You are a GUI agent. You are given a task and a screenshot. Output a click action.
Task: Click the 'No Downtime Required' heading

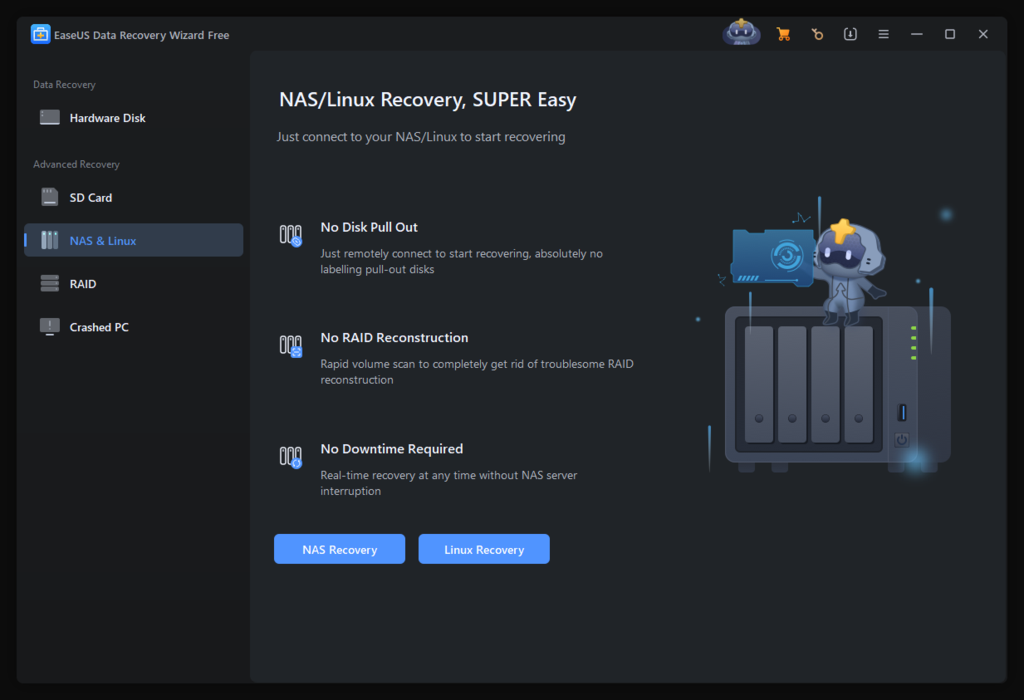pos(392,449)
